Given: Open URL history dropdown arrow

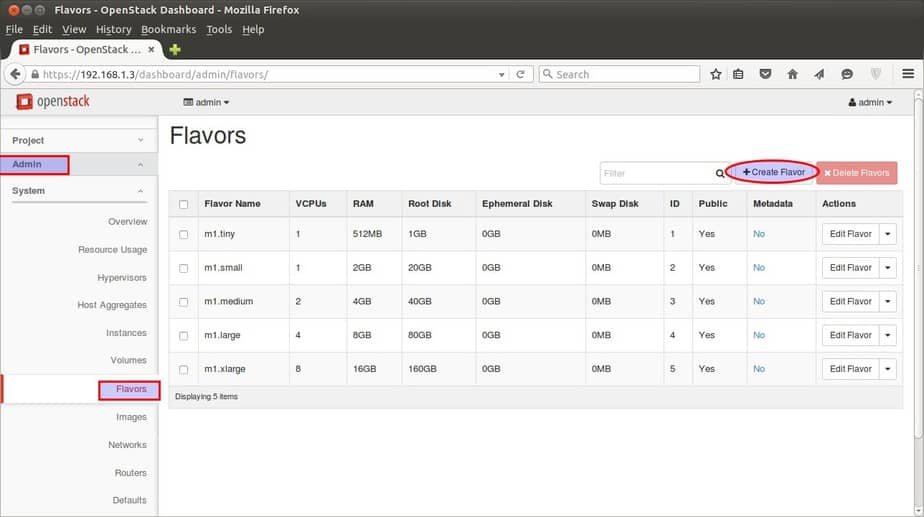Looking at the screenshot, I should pos(501,75).
